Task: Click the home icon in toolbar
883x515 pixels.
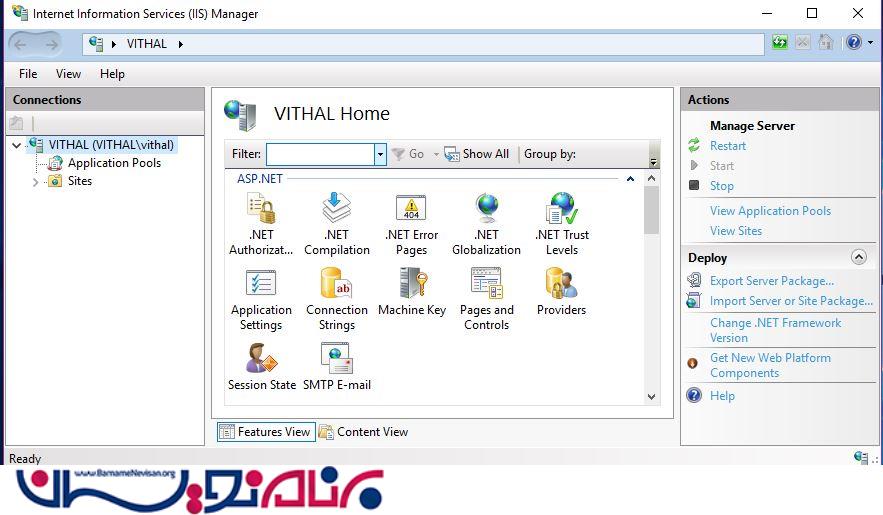Action: pyautogui.click(x=826, y=42)
